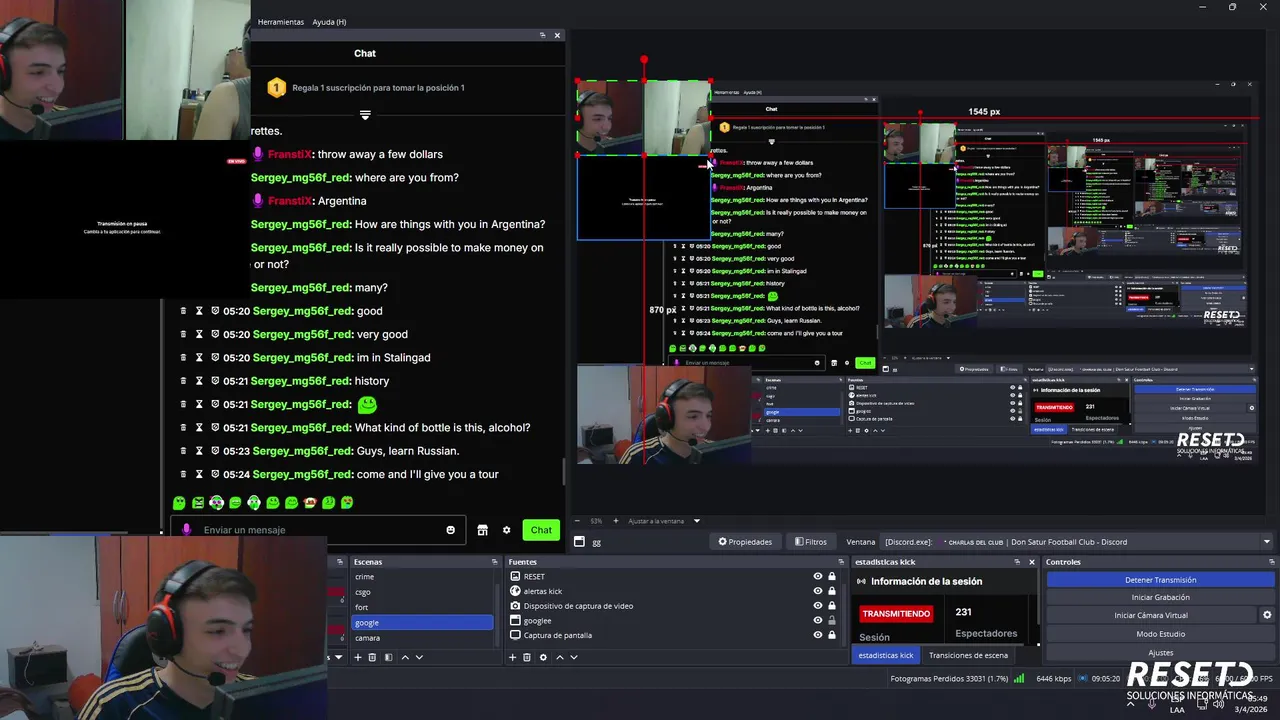The width and height of the screenshot is (1280, 720).
Task: Timeout user on 05:23 'Guys, learn Russian' message
Action: [199, 451]
